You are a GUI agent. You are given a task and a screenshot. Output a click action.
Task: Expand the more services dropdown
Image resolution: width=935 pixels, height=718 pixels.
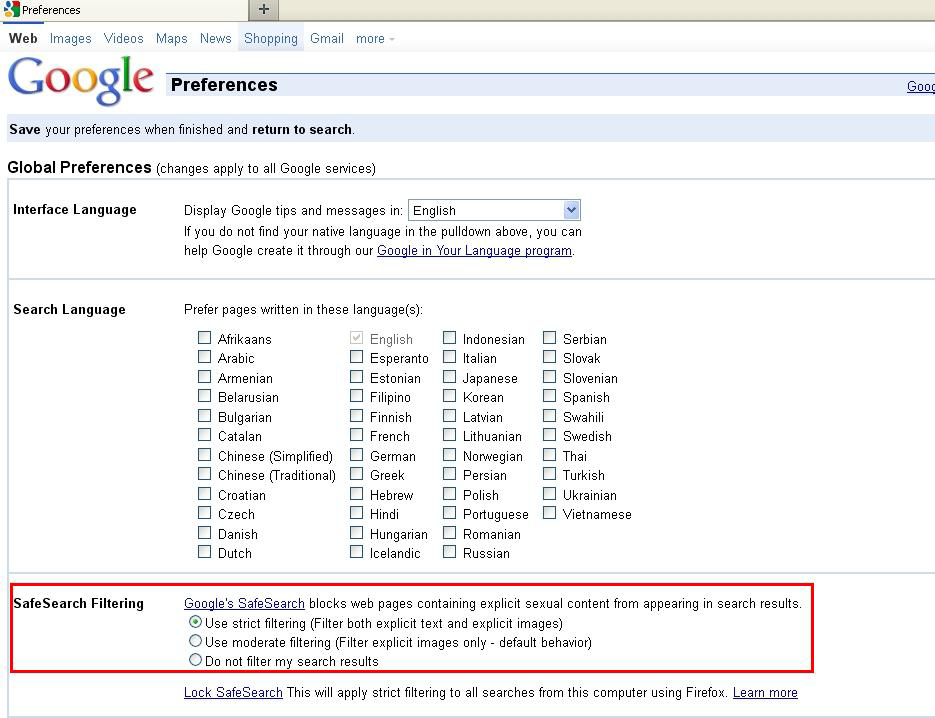pyautogui.click(x=375, y=39)
